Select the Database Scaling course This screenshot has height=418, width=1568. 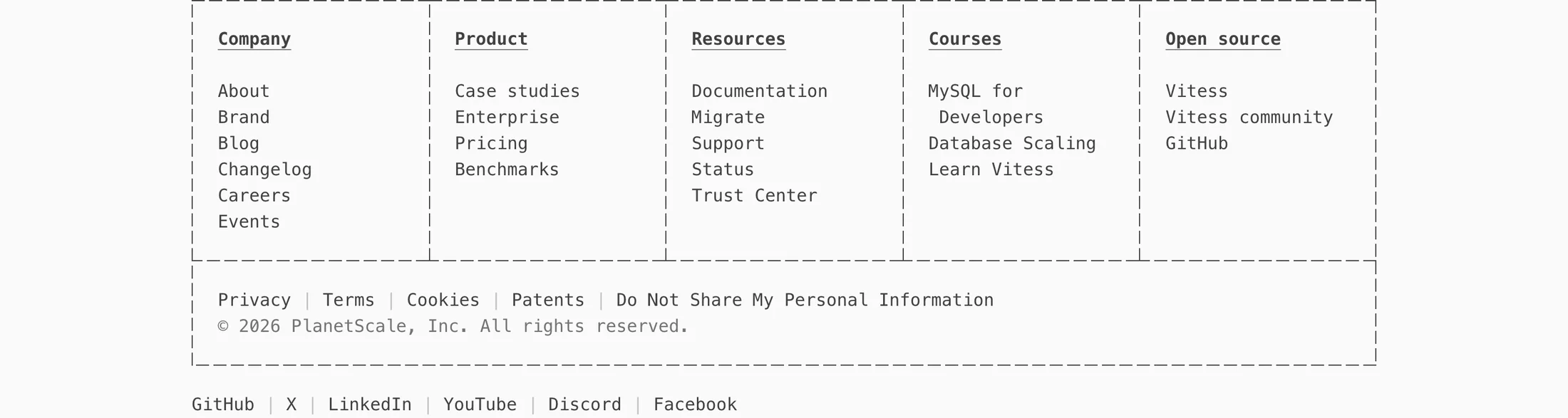click(x=1012, y=144)
